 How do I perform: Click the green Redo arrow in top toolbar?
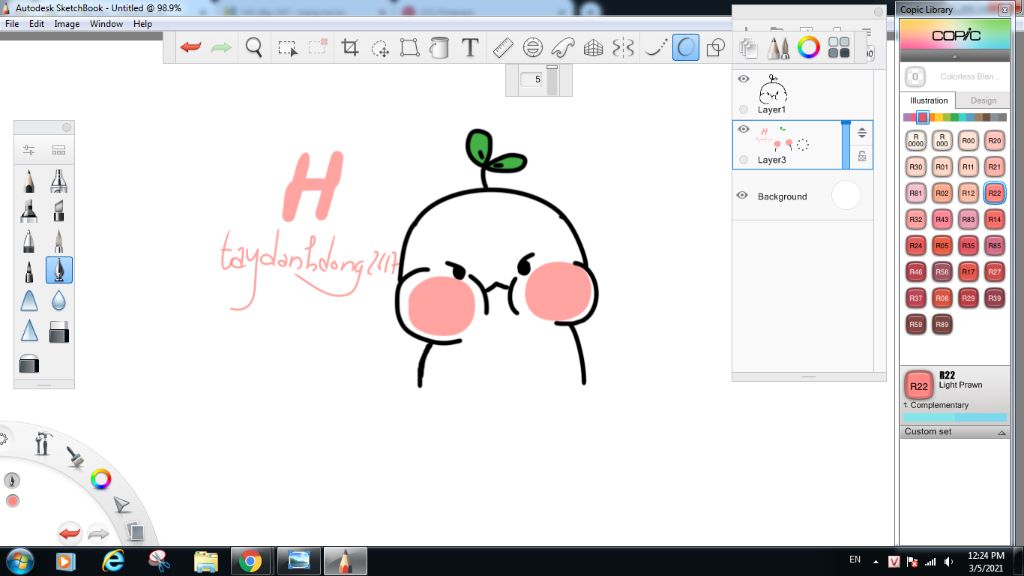click(221, 47)
